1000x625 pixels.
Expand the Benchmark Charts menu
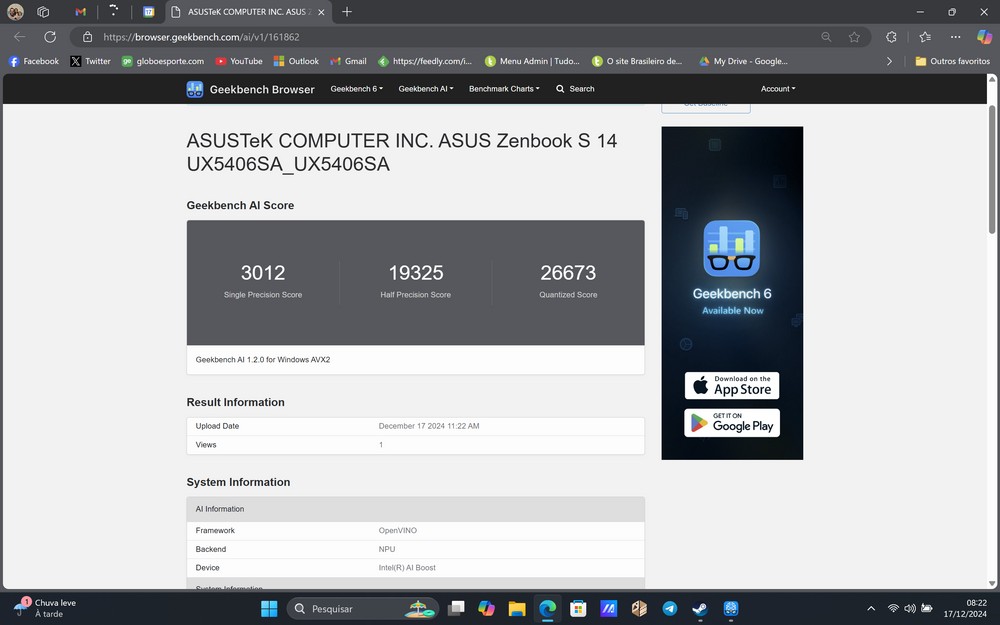[x=504, y=89]
